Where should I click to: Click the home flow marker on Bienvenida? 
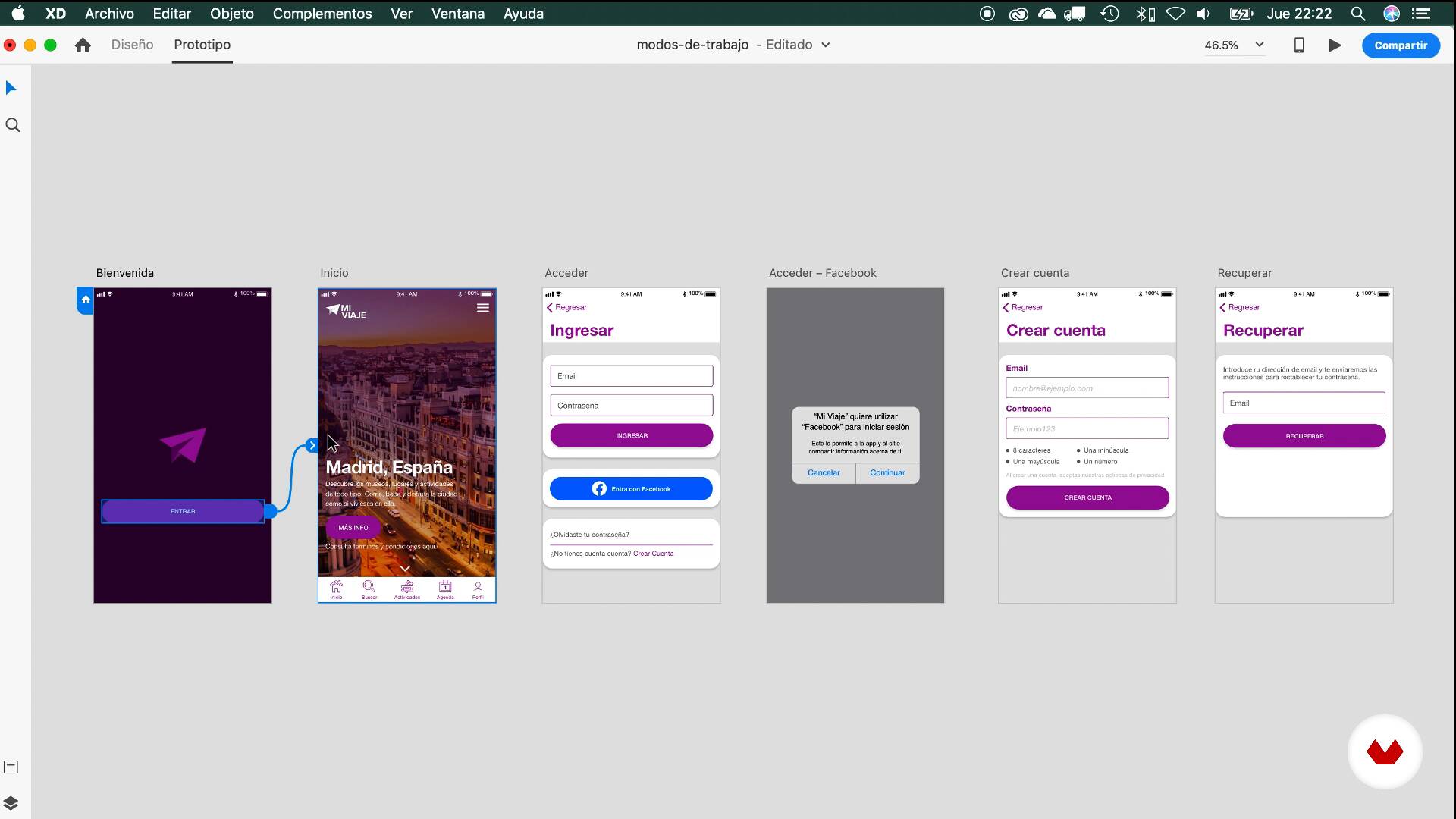pyautogui.click(x=86, y=300)
